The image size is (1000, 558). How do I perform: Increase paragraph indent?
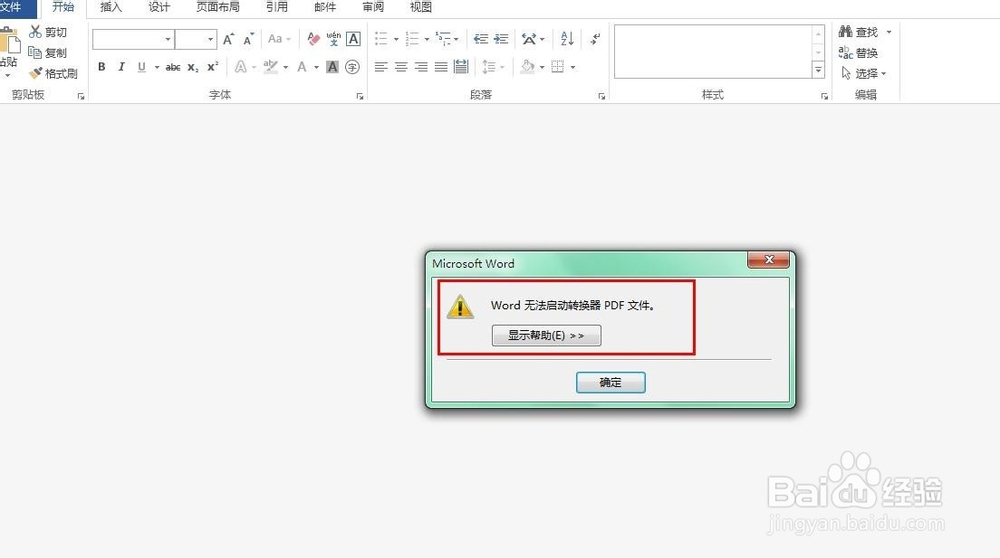[x=501, y=39]
